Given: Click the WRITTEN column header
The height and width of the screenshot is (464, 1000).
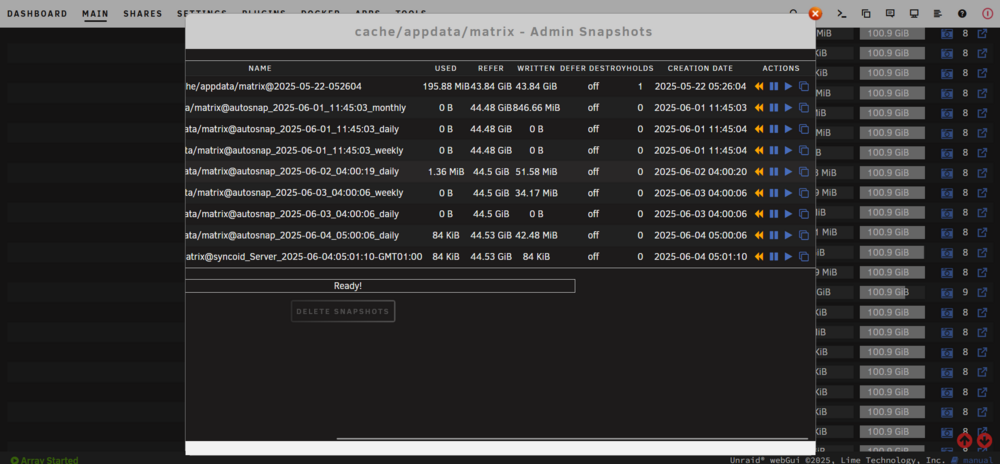Looking at the screenshot, I should click(536, 68).
